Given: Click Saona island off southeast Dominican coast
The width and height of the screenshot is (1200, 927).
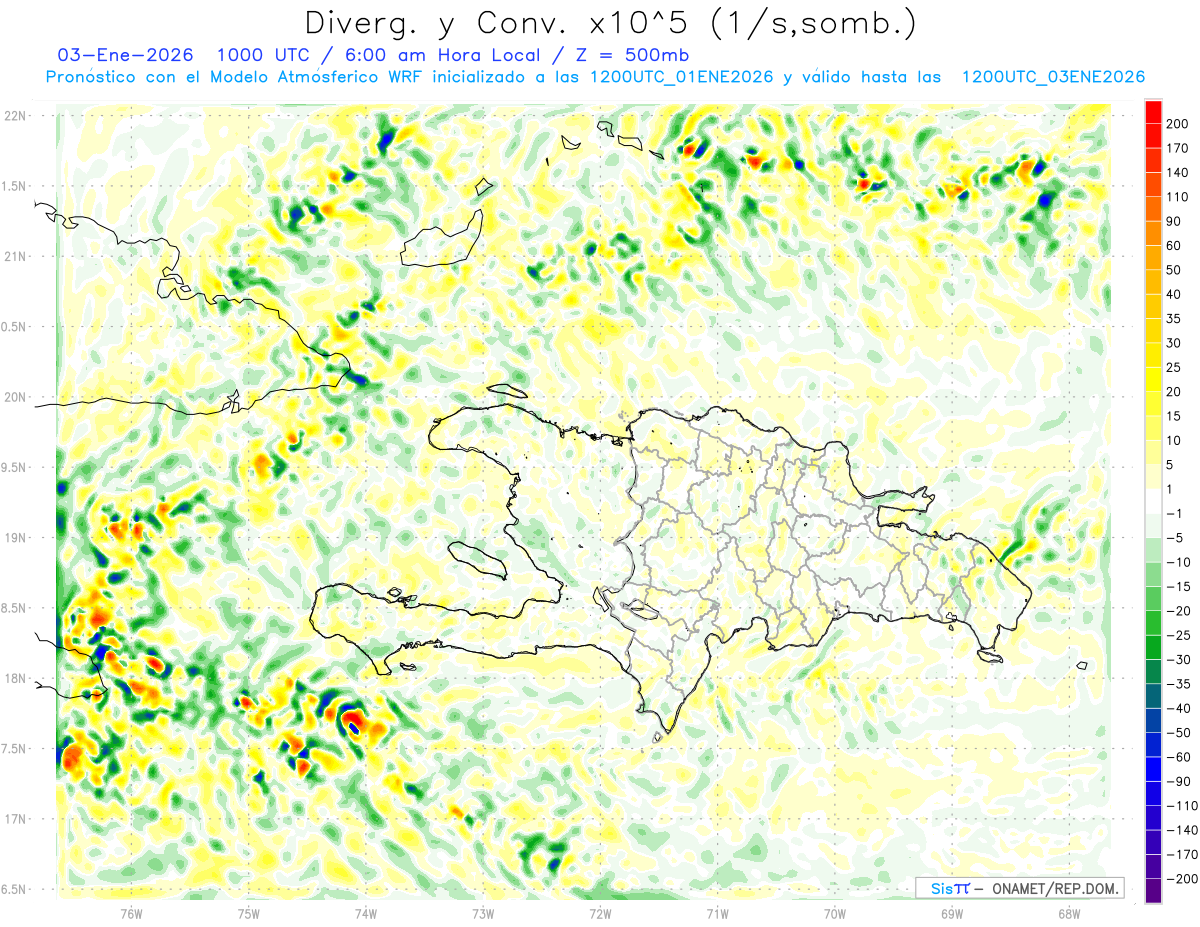Looking at the screenshot, I should (990, 656).
